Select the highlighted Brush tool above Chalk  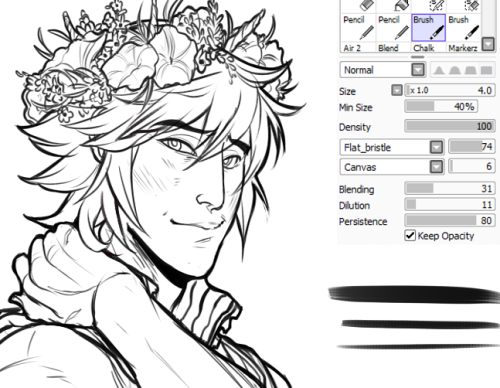tap(429, 28)
